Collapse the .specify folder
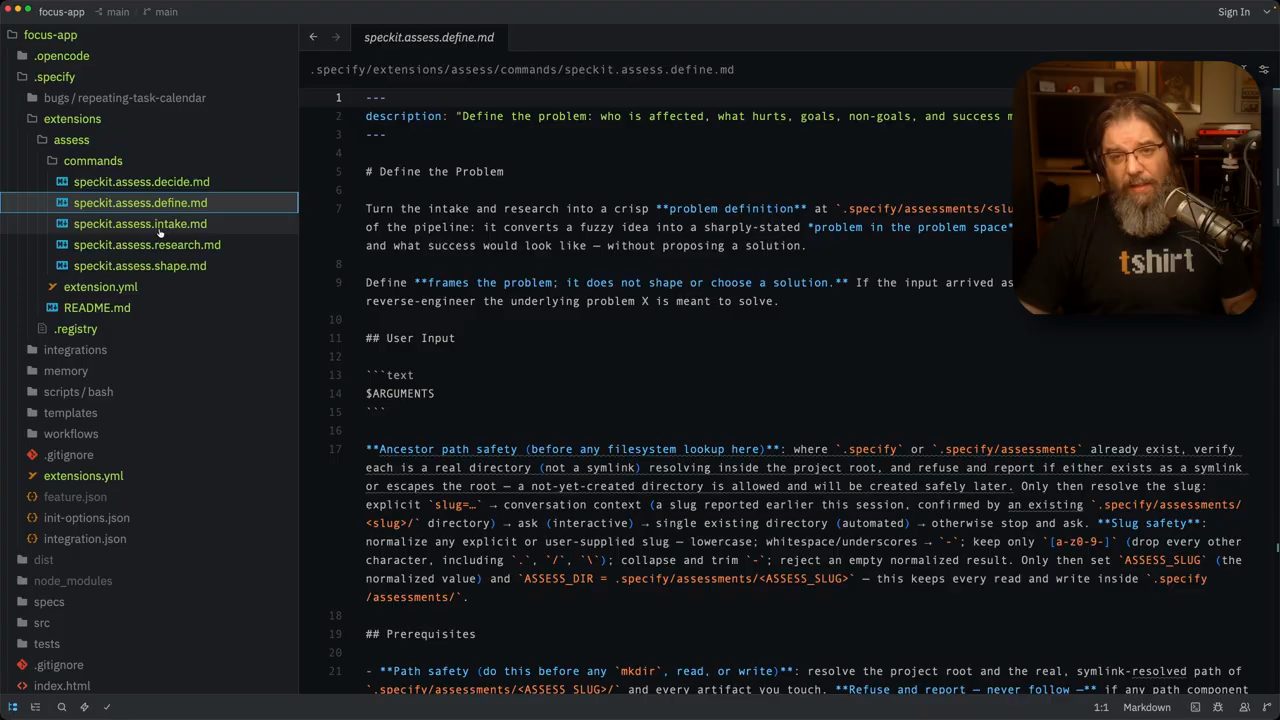 pos(45,77)
